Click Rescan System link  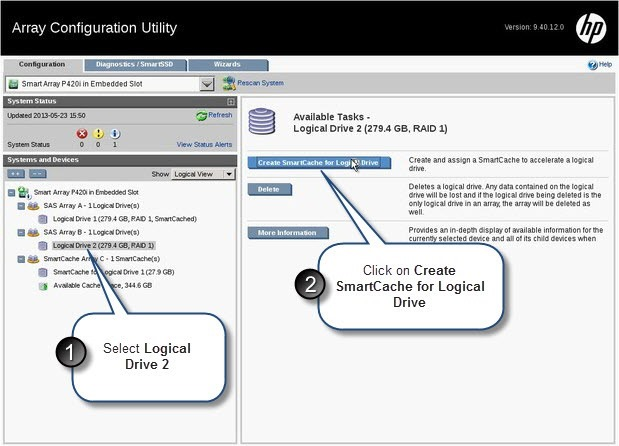coord(260,83)
